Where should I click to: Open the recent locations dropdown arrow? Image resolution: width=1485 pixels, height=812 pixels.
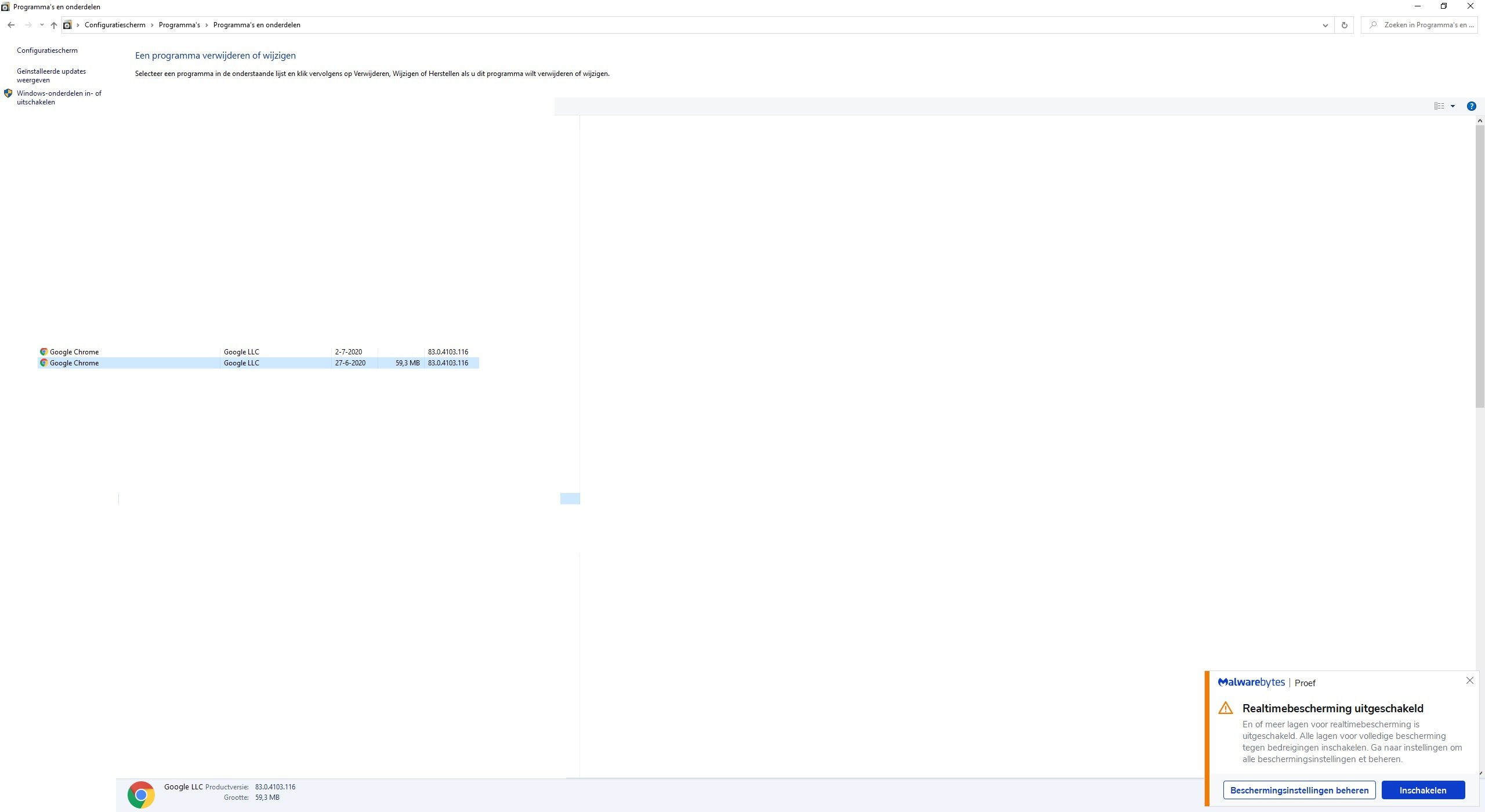tap(42, 25)
